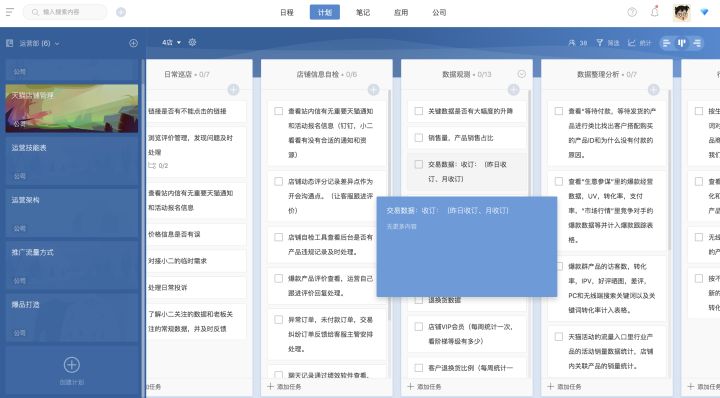
Task: Check the 店铺VIP会员 task
Action: pyautogui.click(x=419, y=327)
